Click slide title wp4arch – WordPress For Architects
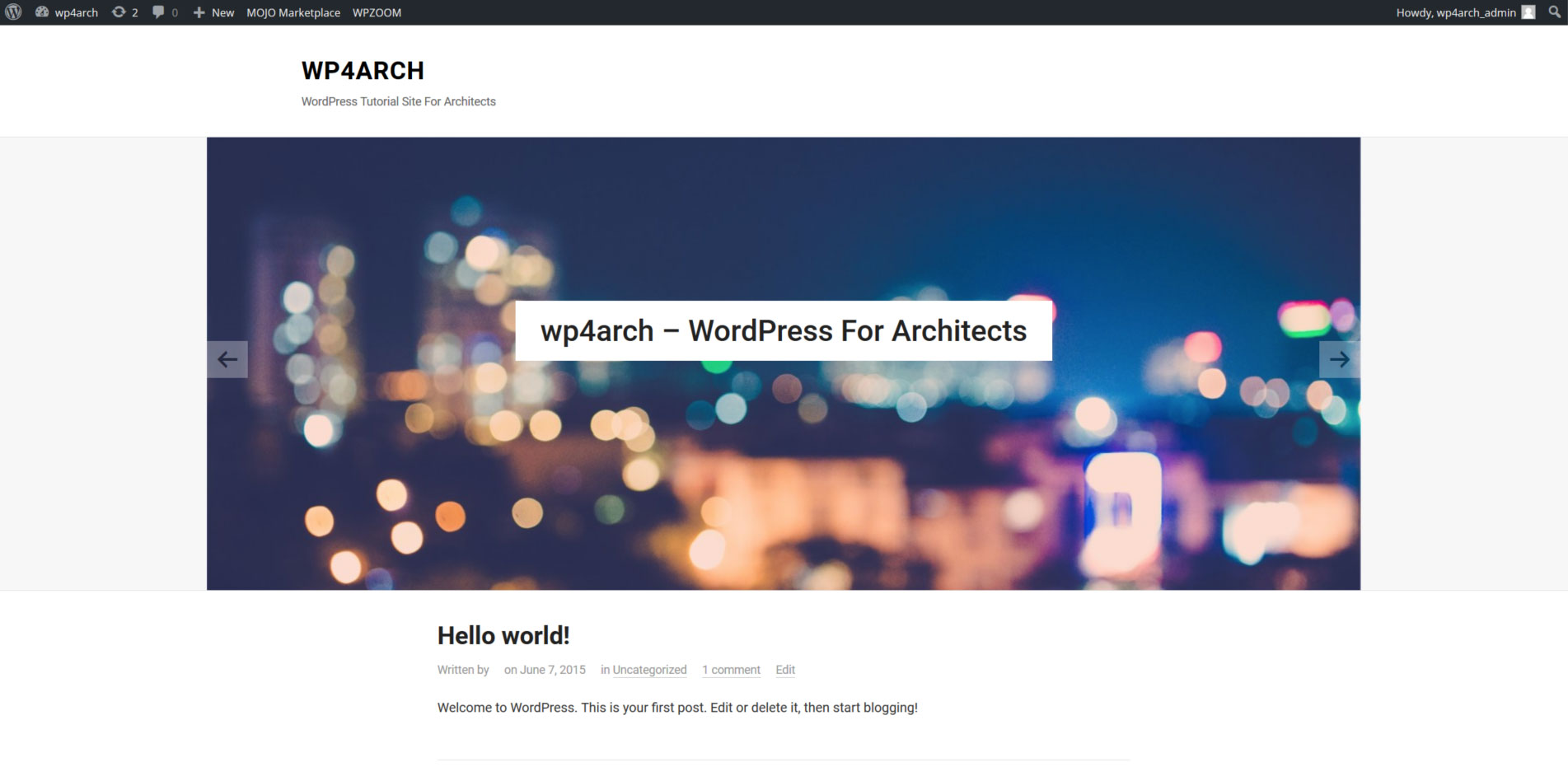 783,330
